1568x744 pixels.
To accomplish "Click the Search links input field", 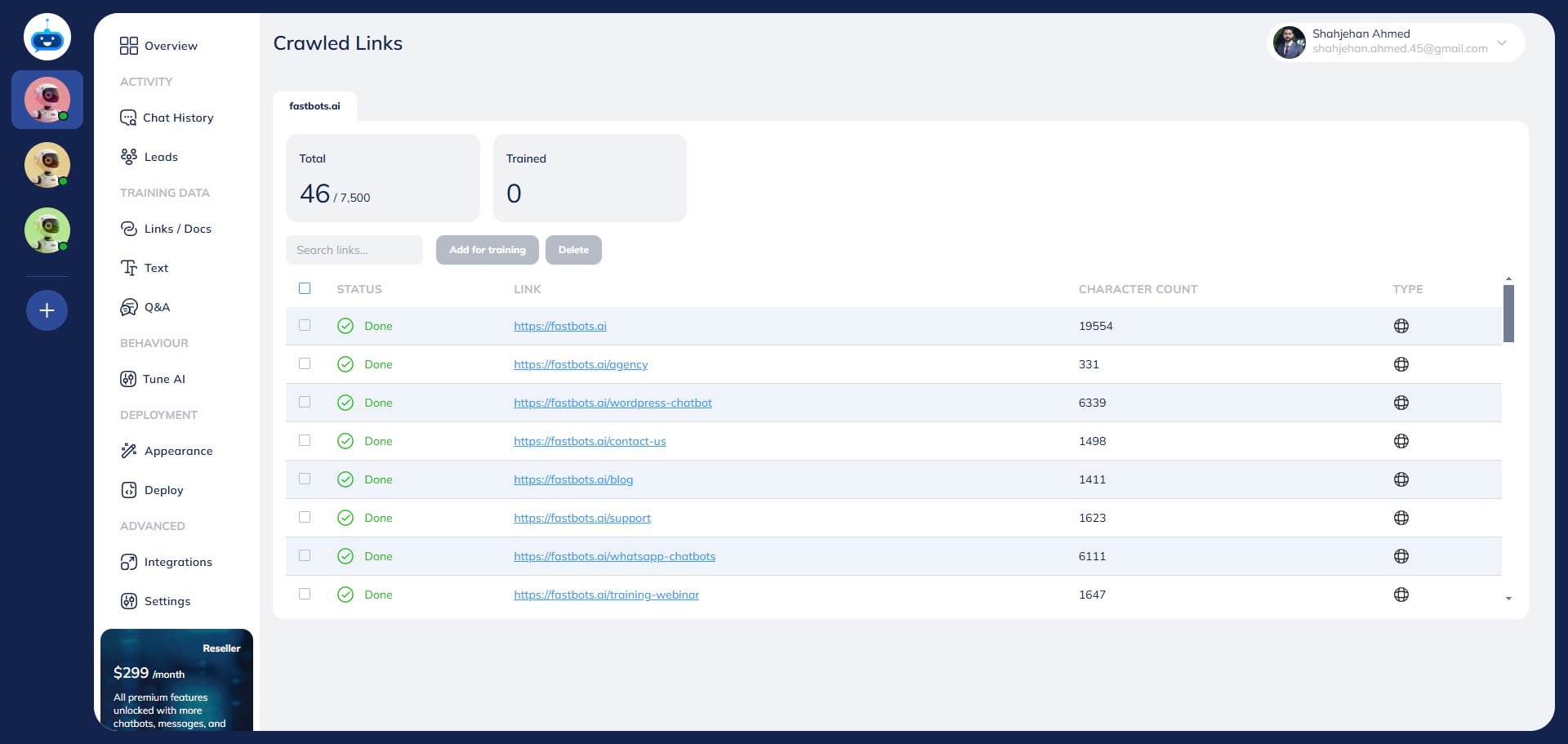I will click(x=354, y=250).
